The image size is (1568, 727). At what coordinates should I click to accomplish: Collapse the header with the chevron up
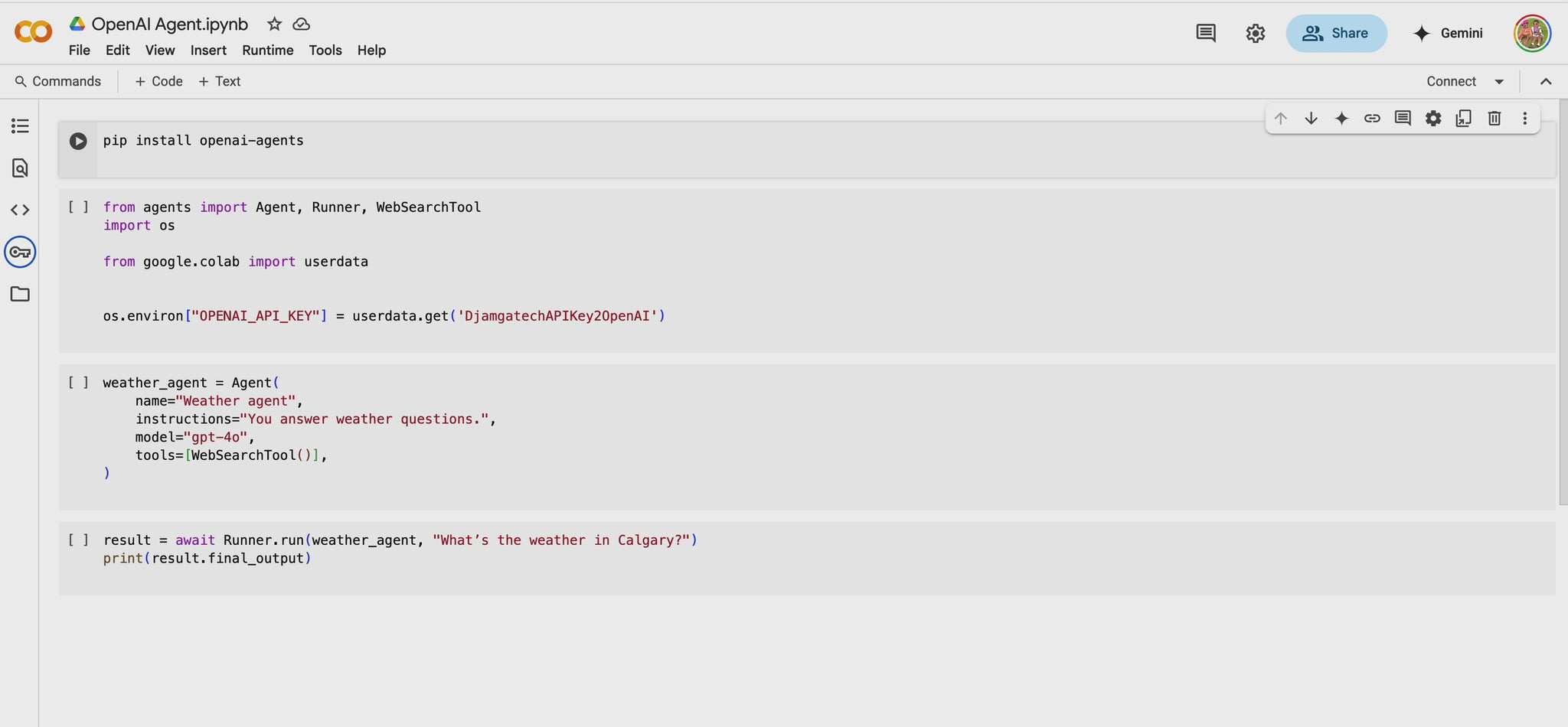[1546, 81]
